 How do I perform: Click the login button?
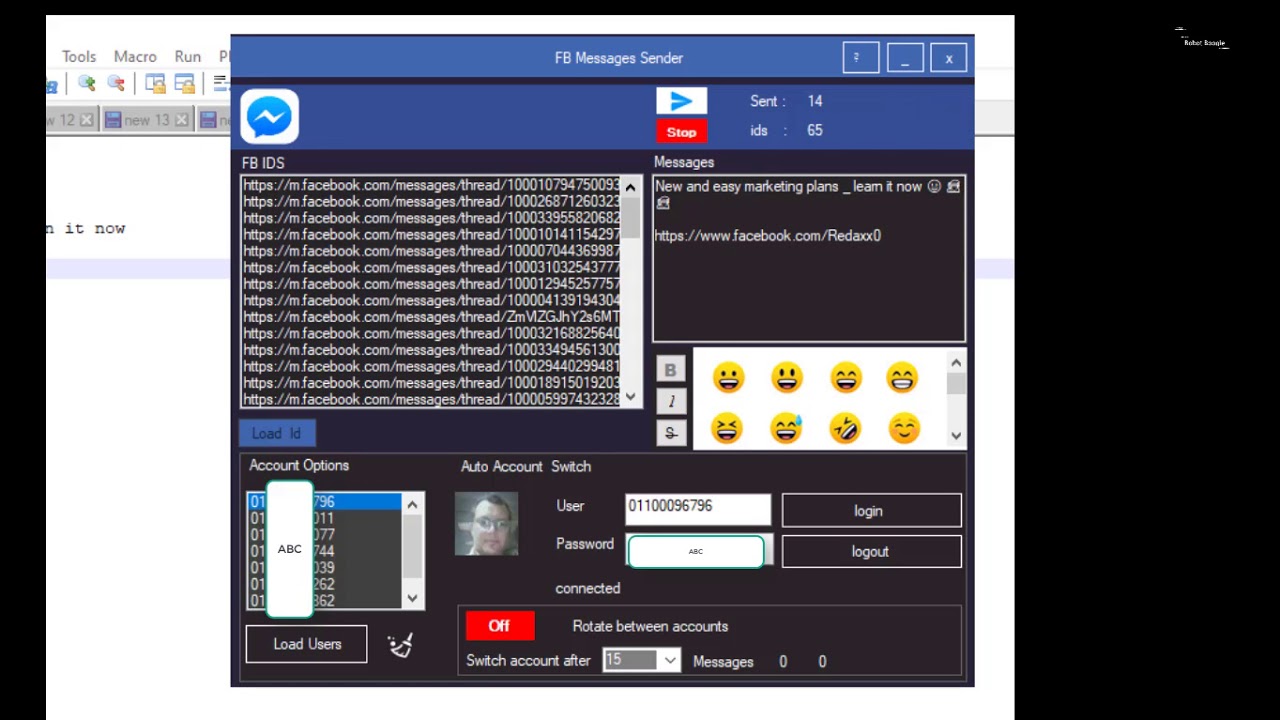(871, 511)
